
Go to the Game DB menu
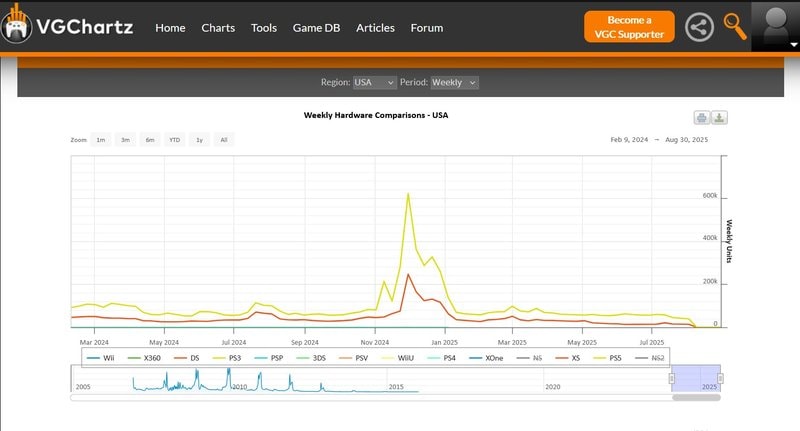pyautogui.click(x=316, y=28)
